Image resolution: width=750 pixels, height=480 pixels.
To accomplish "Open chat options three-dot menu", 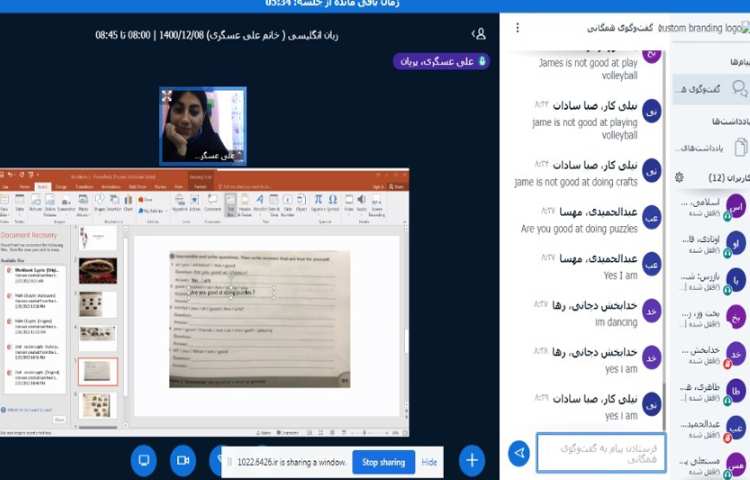I will 517,28.
